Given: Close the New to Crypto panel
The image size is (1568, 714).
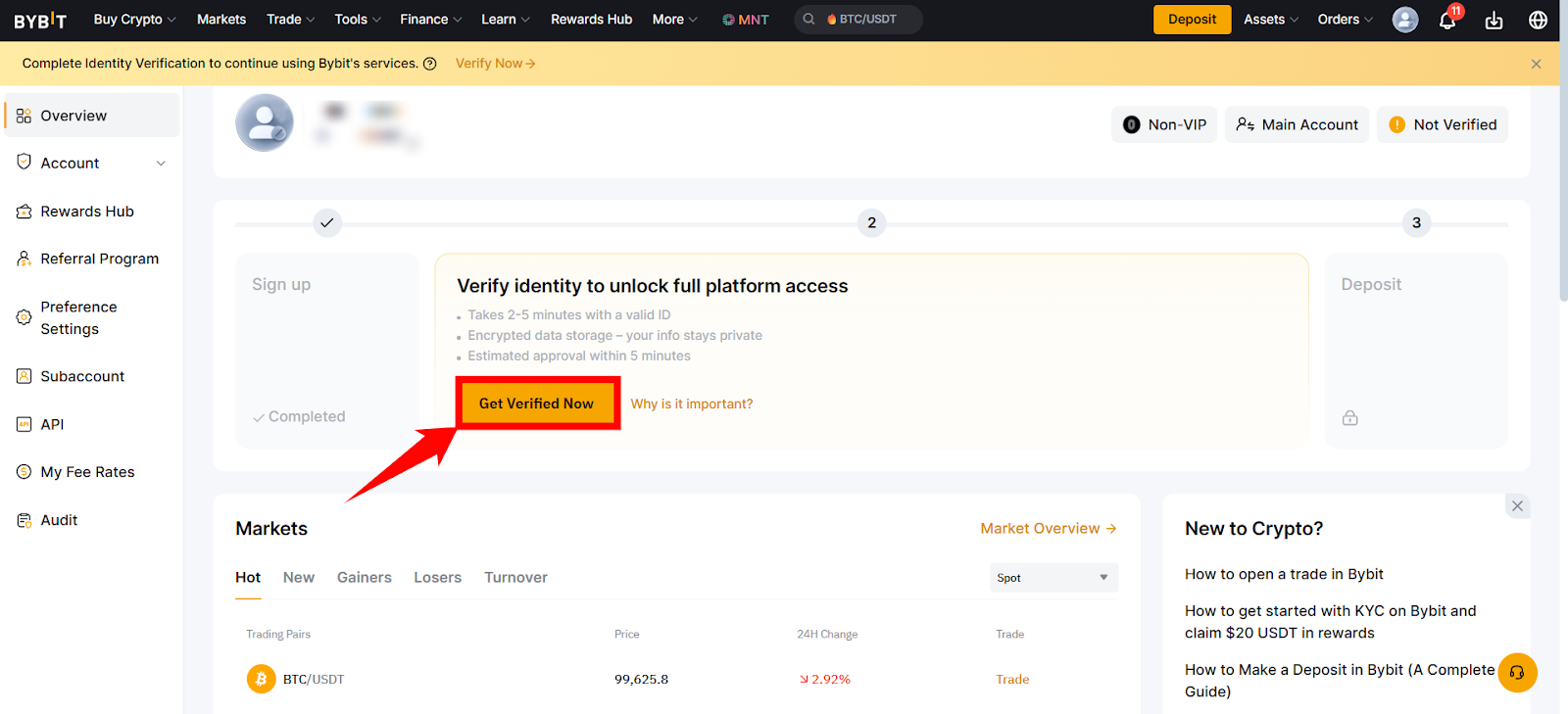Looking at the screenshot, I should click(1517, 506).
